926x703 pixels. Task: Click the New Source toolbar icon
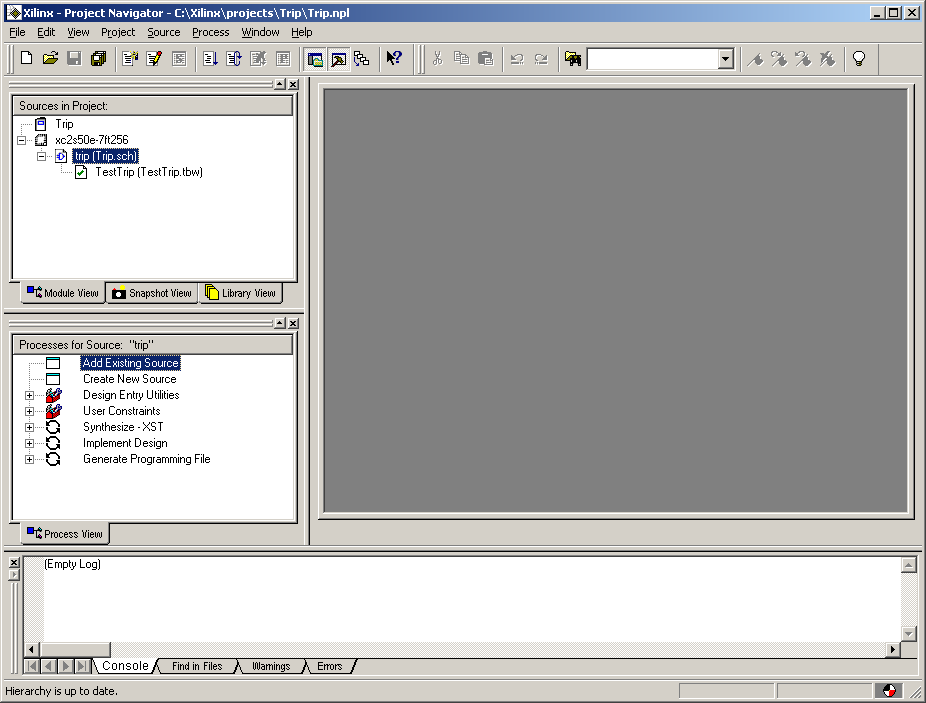[x=130, y=59]
